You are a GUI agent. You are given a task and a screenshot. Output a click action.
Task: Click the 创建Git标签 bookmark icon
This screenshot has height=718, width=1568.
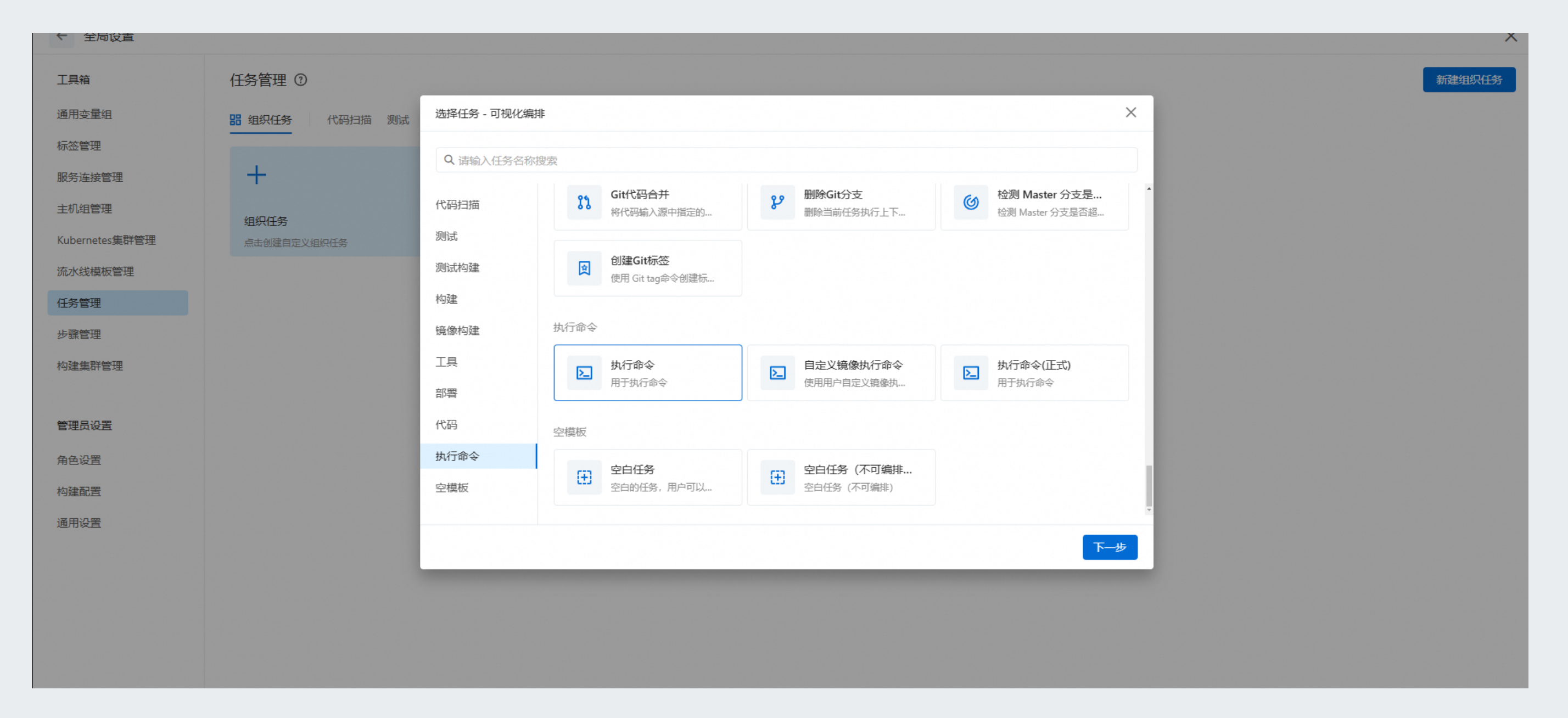coord(584,268)
